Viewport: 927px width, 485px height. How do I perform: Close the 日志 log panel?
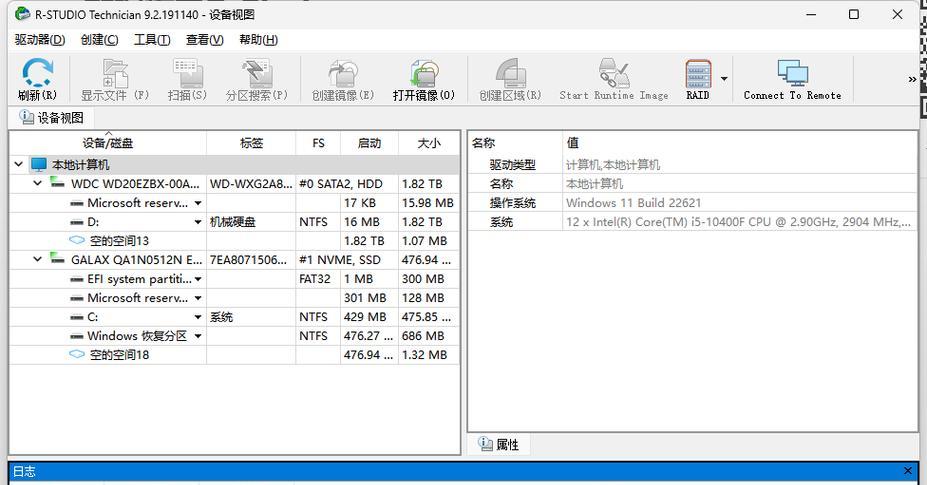[907, 471]
